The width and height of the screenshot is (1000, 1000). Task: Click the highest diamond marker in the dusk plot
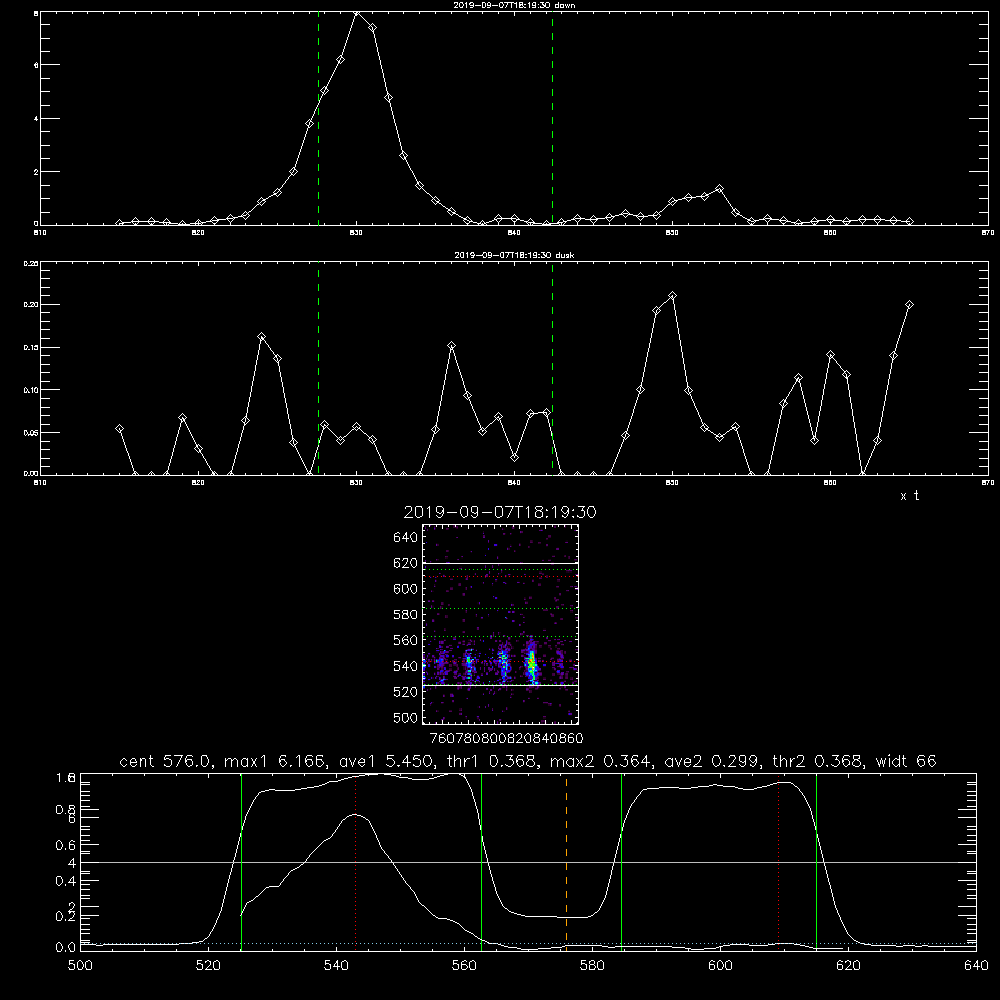672,296
